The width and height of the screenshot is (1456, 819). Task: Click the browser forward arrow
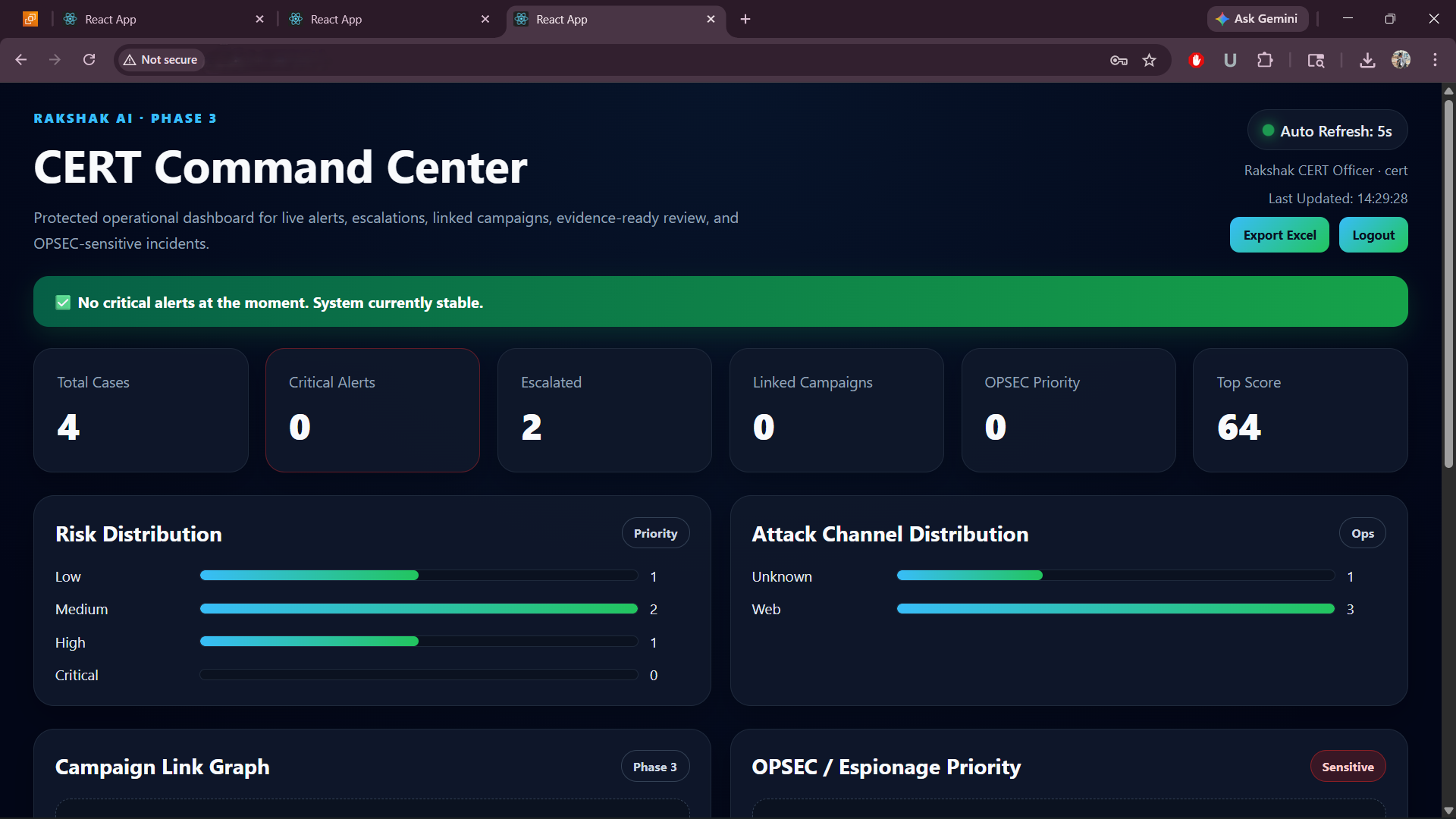click(55, 60)
